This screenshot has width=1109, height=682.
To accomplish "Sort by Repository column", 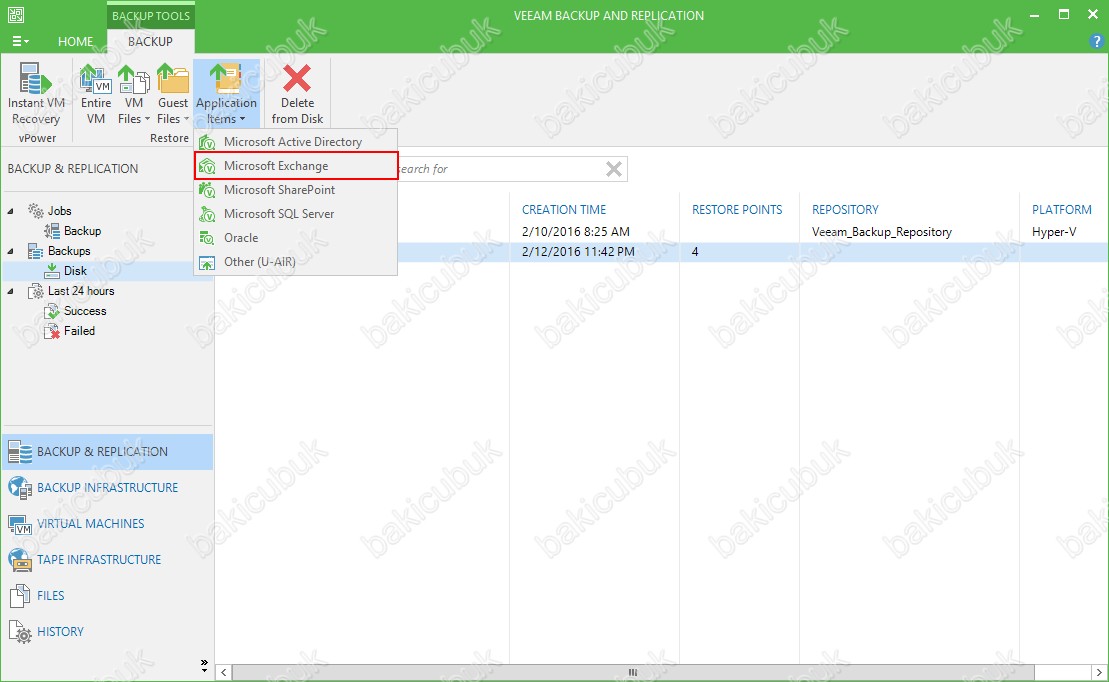I will (x=845, y=209).
